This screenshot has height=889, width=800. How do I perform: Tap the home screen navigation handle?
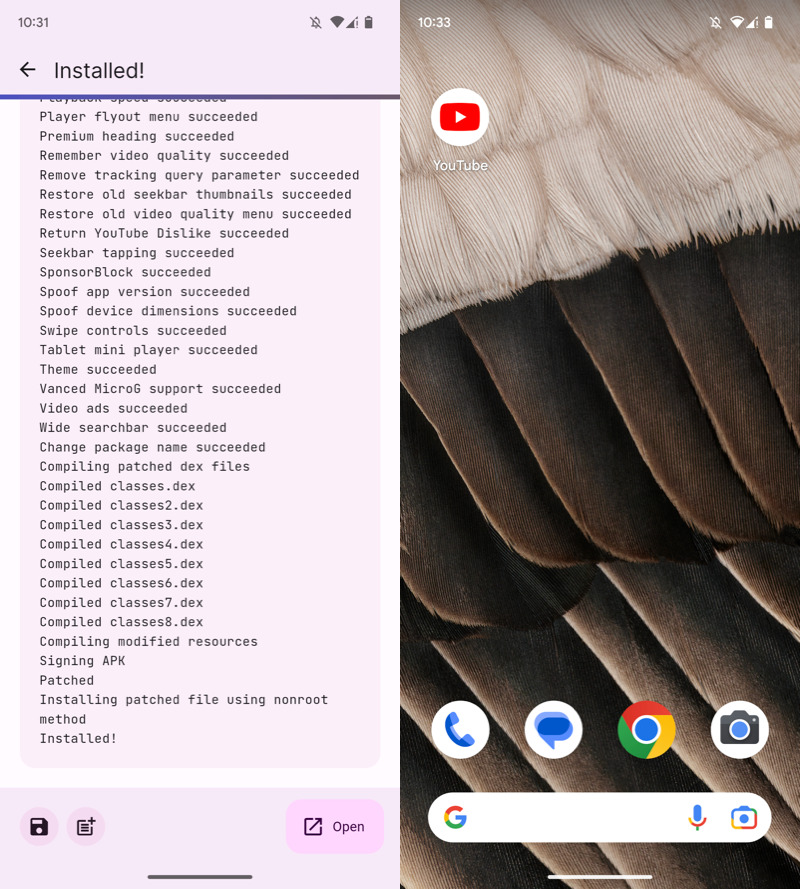pos(600,877)
